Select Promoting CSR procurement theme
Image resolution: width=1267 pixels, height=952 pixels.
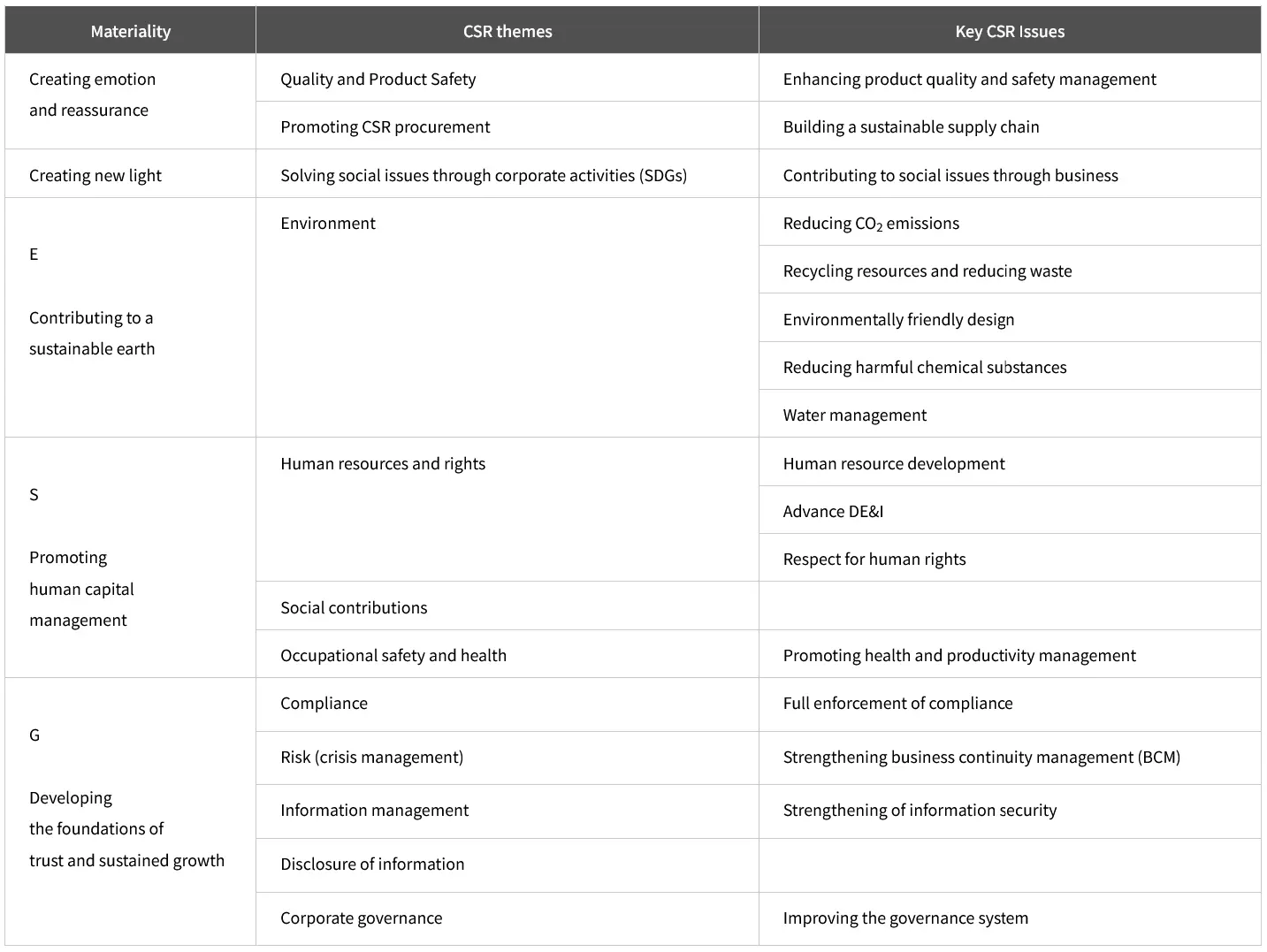click(385, 127)
